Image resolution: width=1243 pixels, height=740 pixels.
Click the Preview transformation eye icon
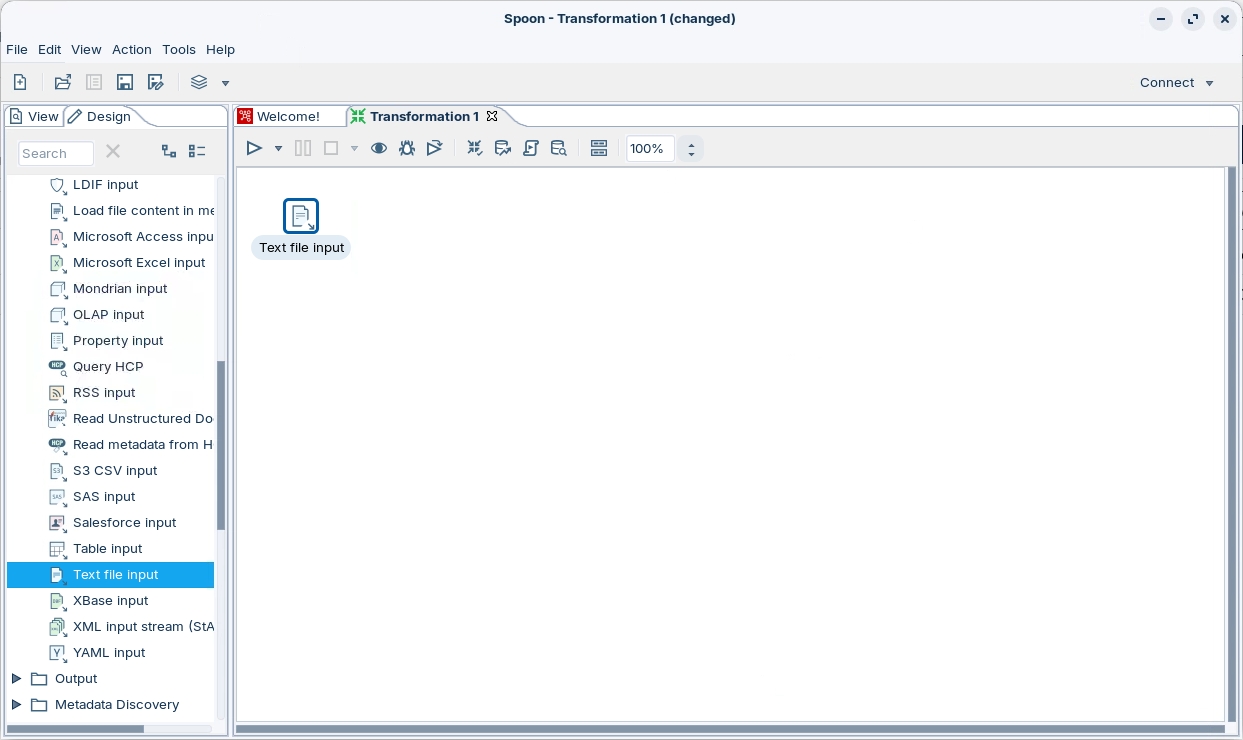point(379,148)
